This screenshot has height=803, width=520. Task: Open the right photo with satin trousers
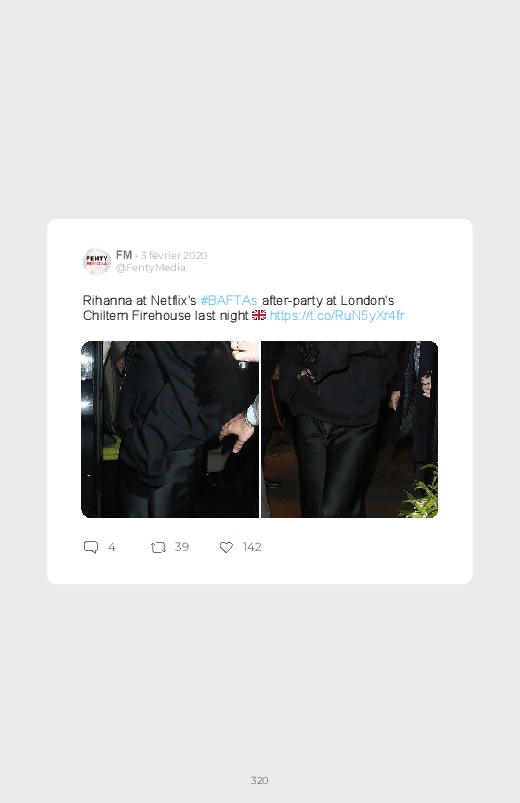point(350,429)
